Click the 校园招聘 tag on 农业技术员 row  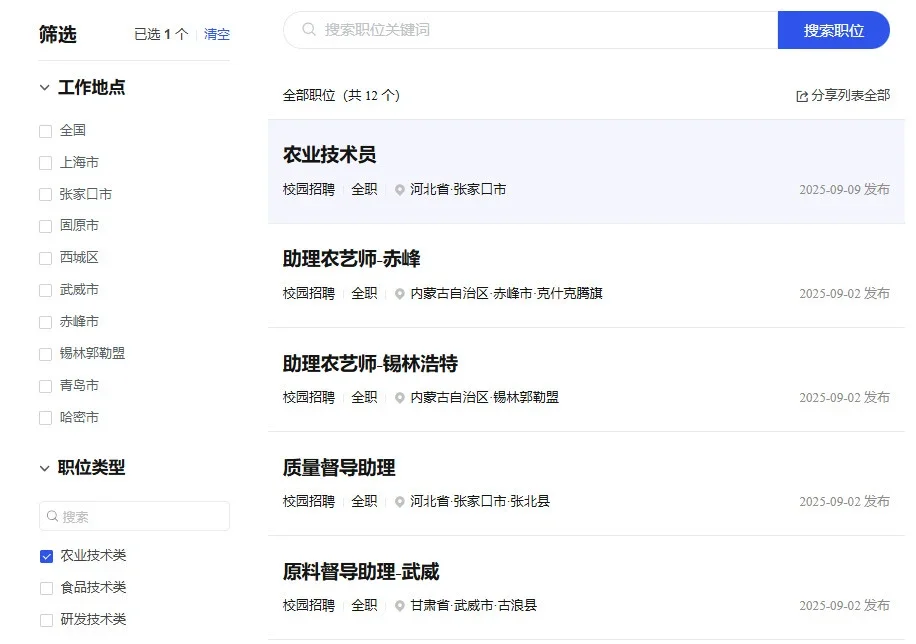309,190
